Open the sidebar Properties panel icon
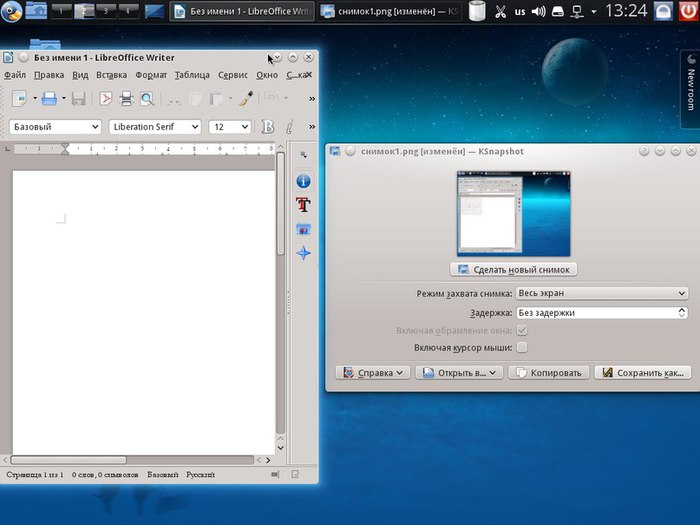 303,181
